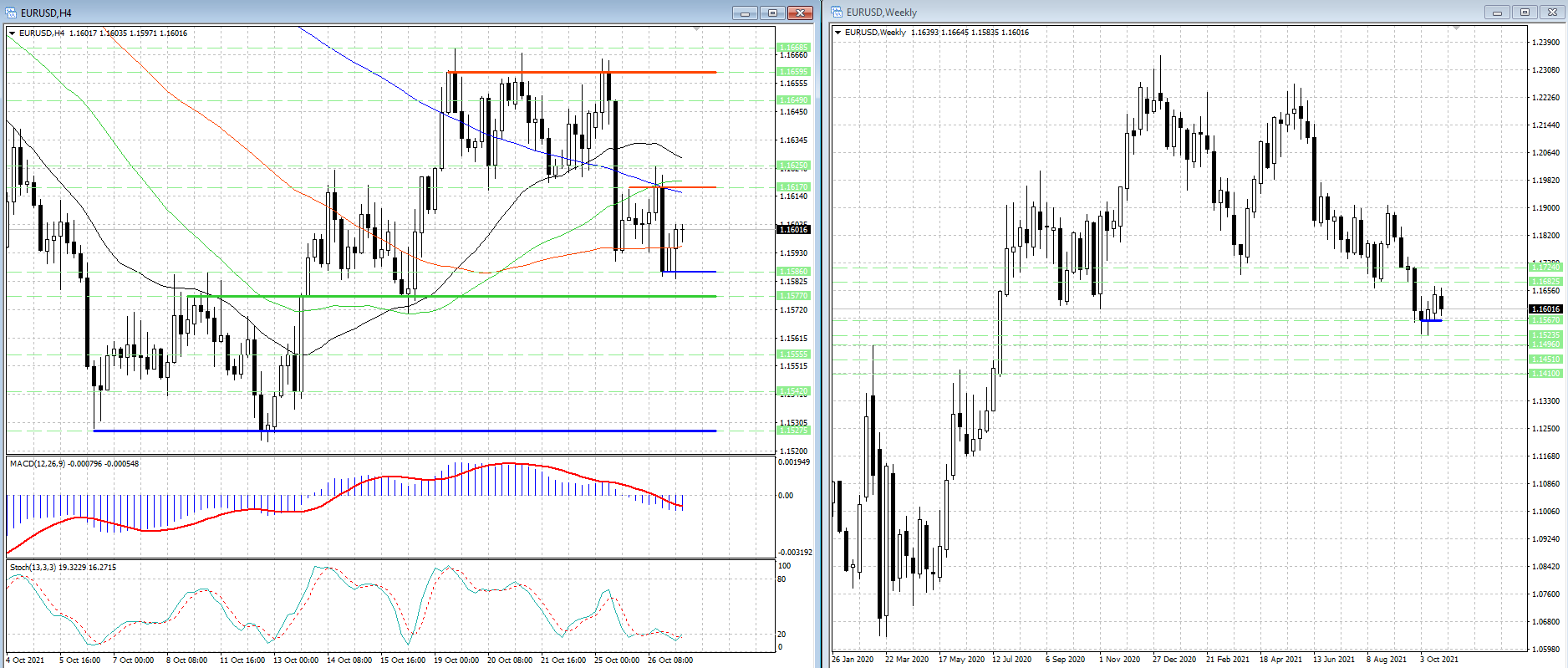Click the Weekly chart's black current price label 1.16016
This screenshot has width=1568, height=668.
[1545, 309]
